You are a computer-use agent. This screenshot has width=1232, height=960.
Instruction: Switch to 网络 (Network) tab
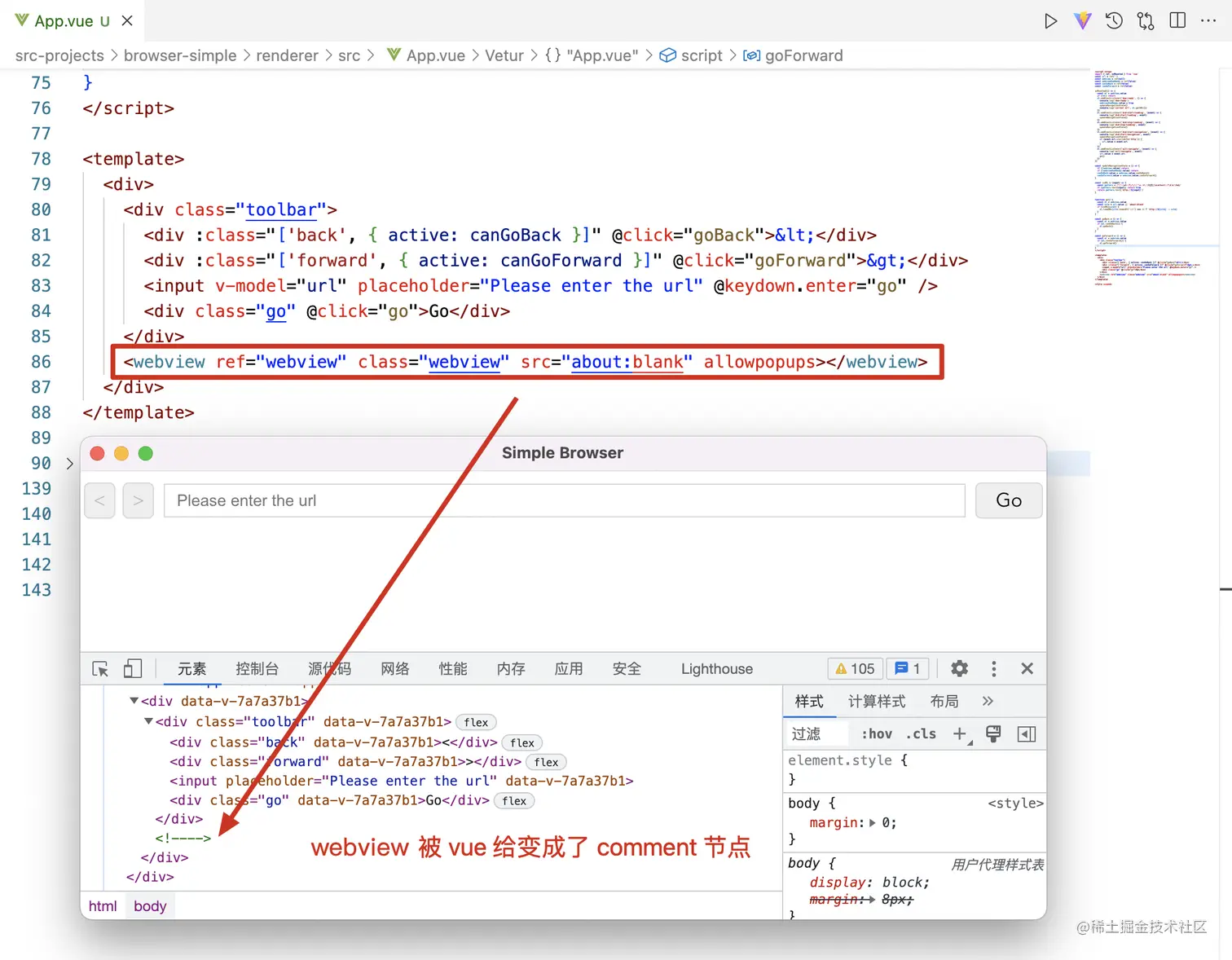pos(395,669)
